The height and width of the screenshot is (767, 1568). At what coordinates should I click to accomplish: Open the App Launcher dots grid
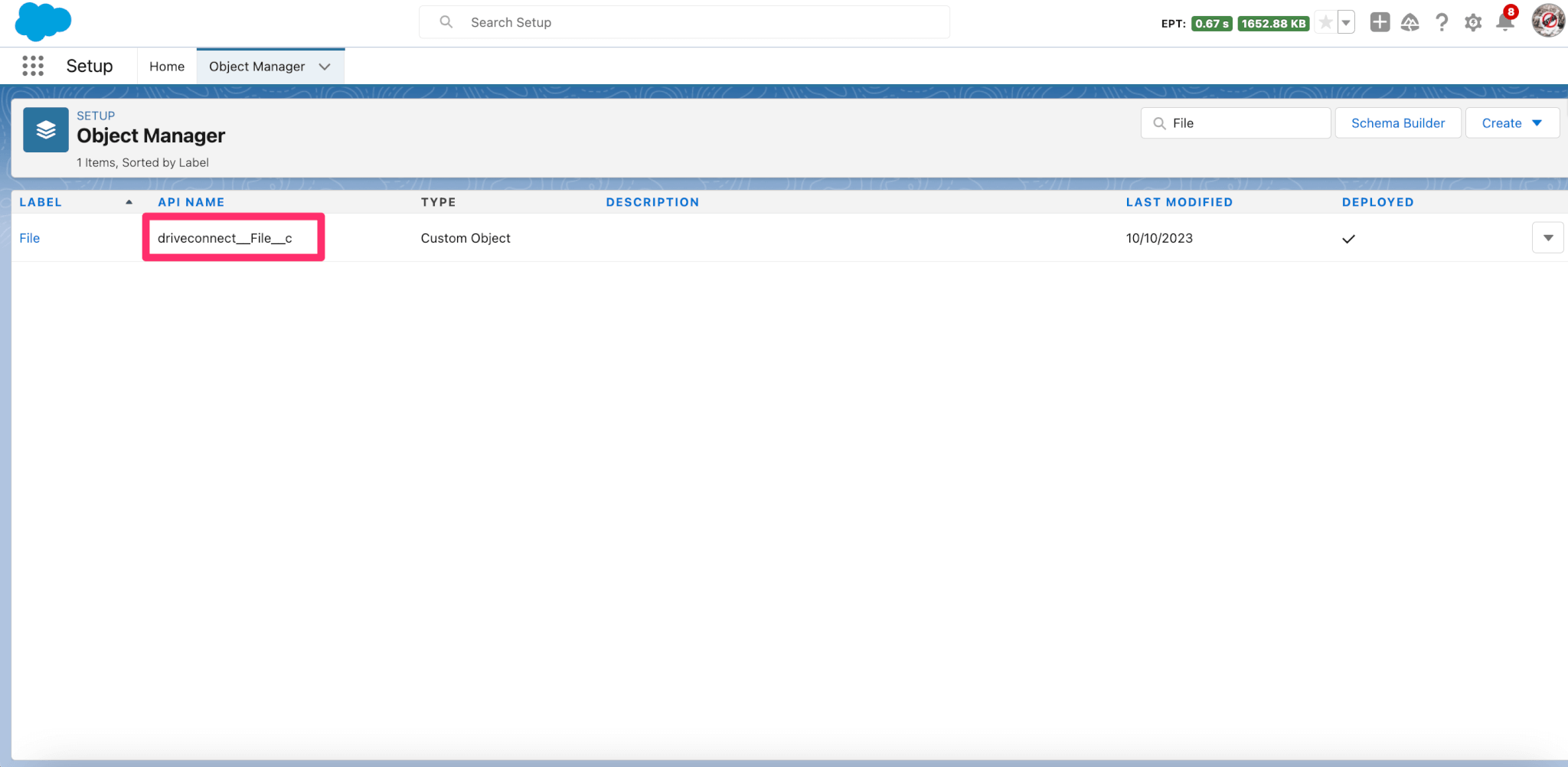point(33,66)
